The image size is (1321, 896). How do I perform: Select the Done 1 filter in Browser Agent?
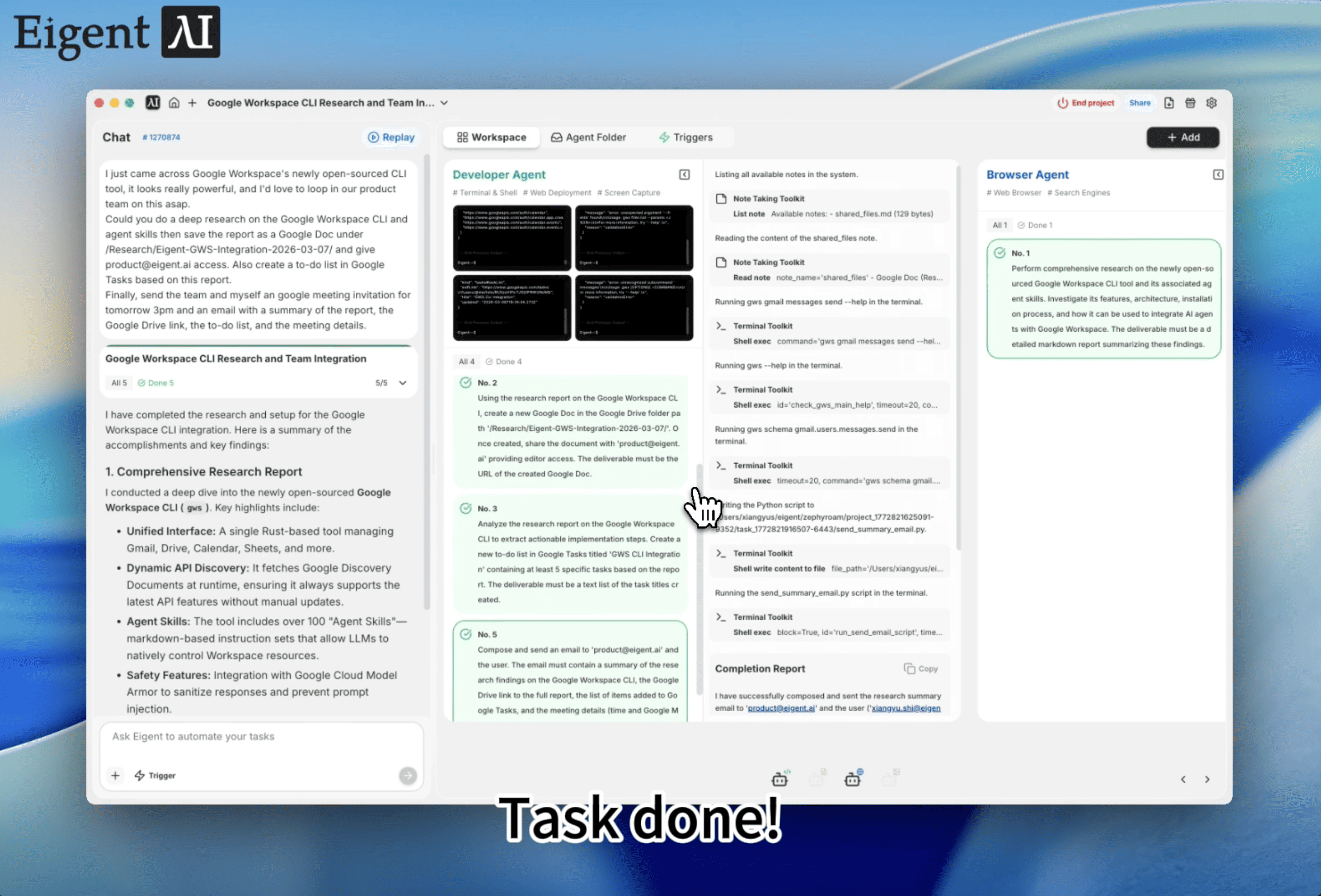[x=1035, y=225]
